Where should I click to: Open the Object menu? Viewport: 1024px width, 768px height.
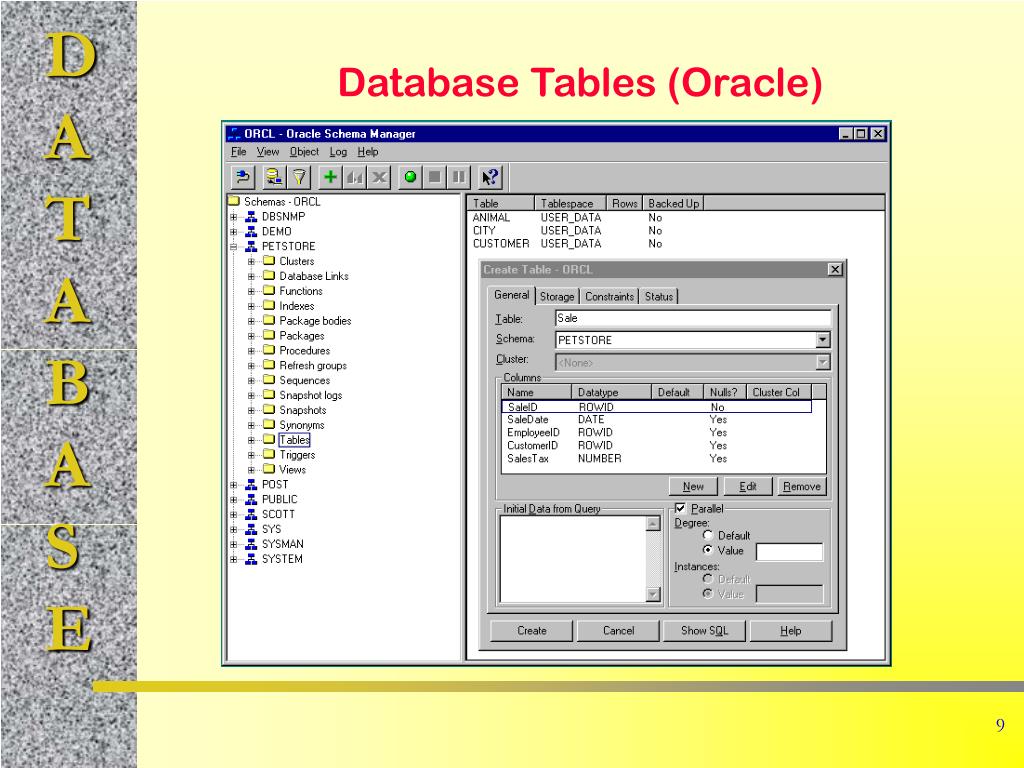pyautogui.click(x=305, y=151)
